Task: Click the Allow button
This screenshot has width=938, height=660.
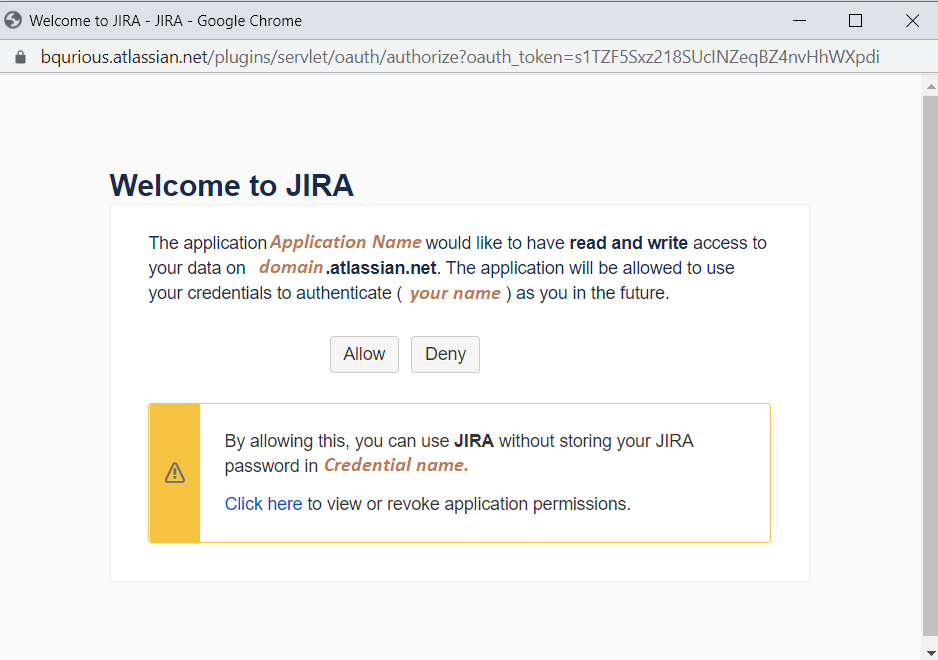Action: (x=364, y=354)
